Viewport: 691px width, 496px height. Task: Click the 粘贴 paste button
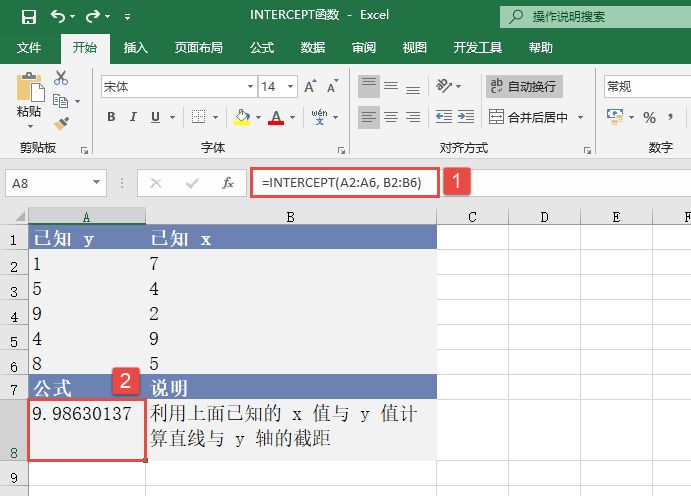(29, 100)
